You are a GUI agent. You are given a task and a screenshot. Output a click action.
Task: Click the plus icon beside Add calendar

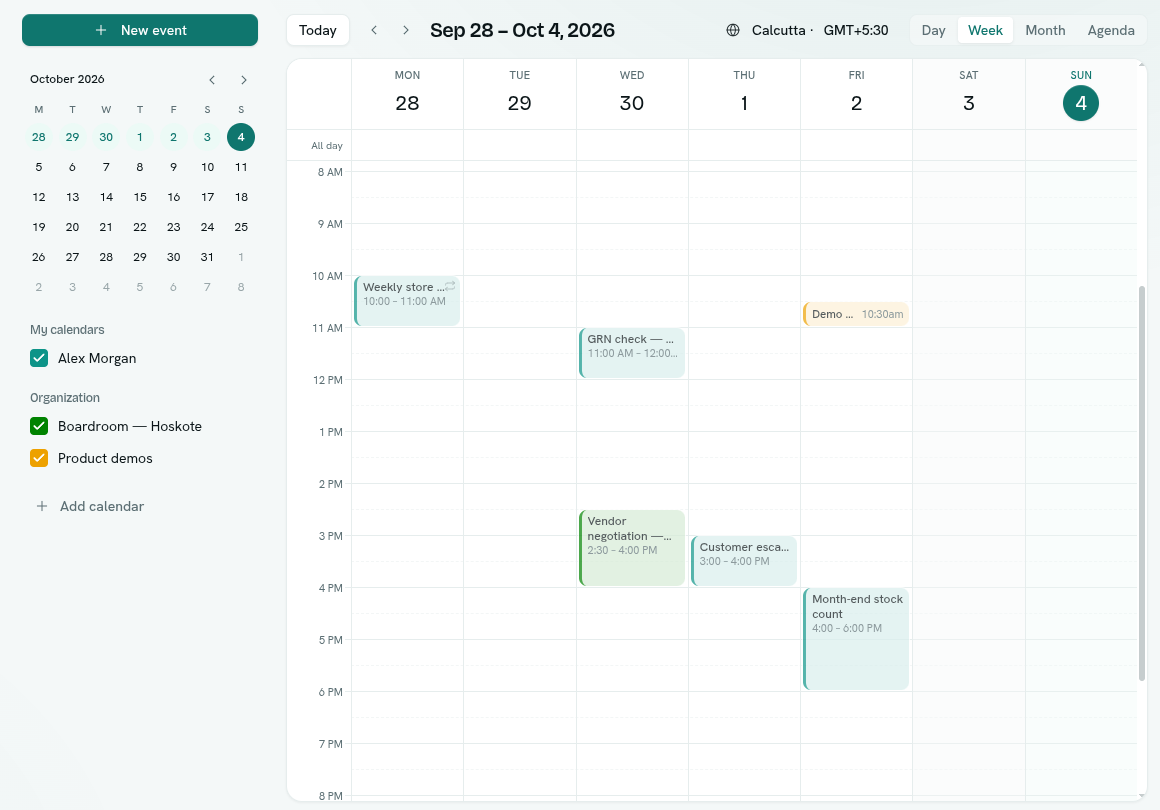coord(42,506)
